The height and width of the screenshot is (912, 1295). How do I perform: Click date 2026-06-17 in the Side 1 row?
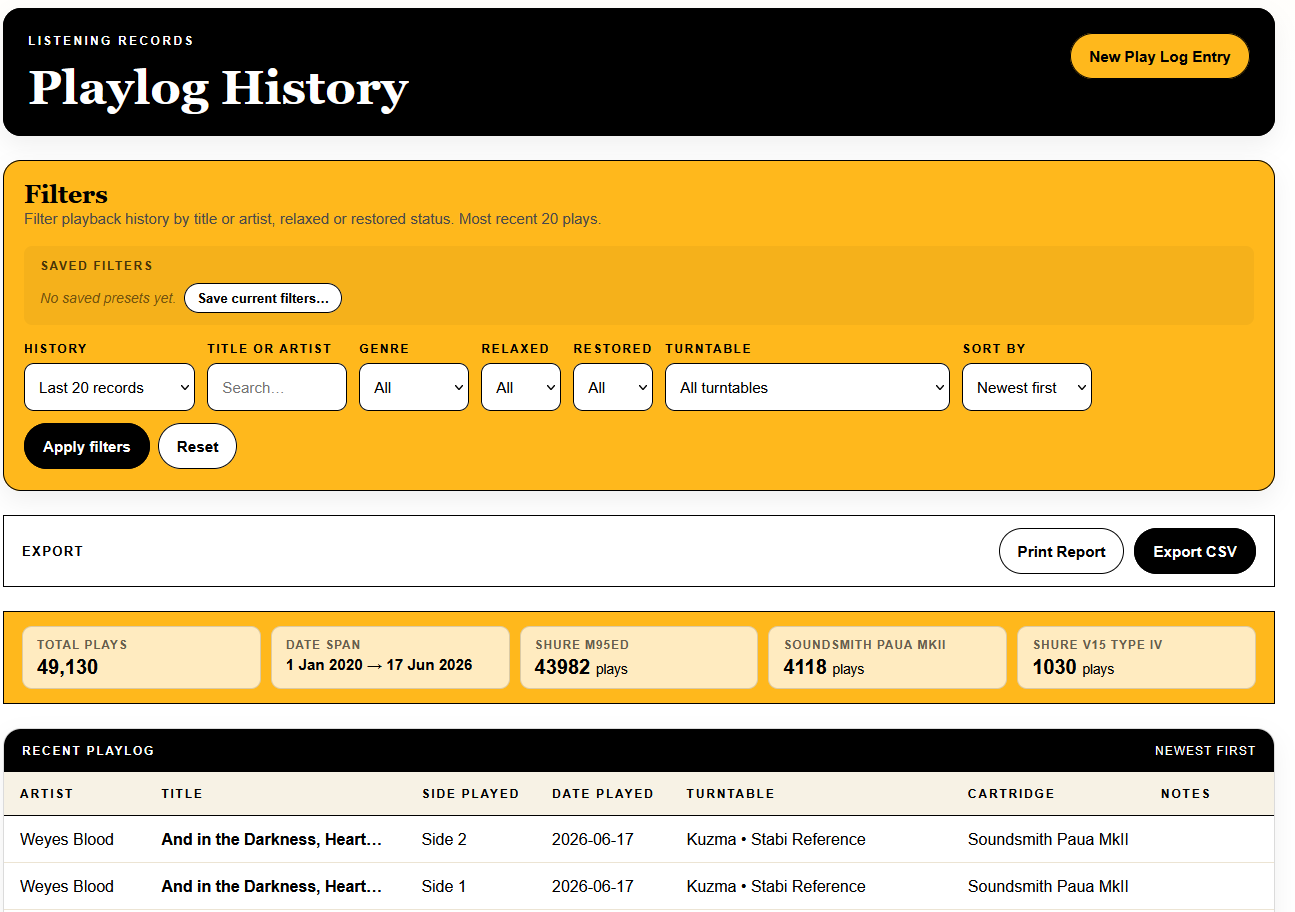coord(593,886)
